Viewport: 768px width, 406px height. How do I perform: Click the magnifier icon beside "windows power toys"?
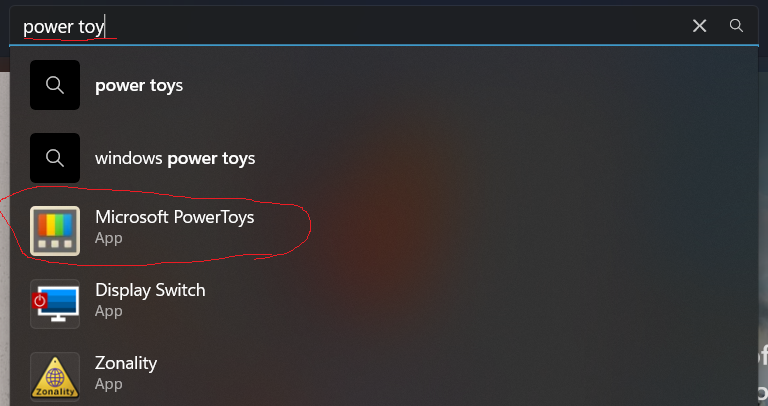(x=55, y=158)
